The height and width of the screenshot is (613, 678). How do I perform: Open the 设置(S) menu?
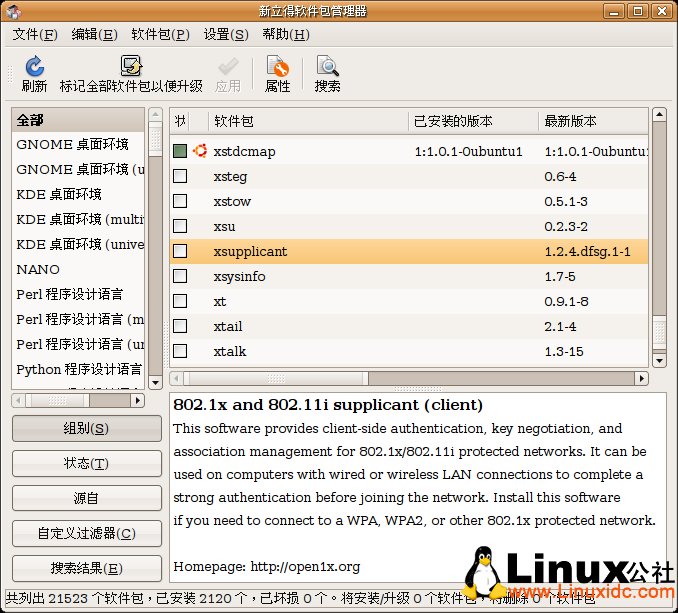pos(226,34)
